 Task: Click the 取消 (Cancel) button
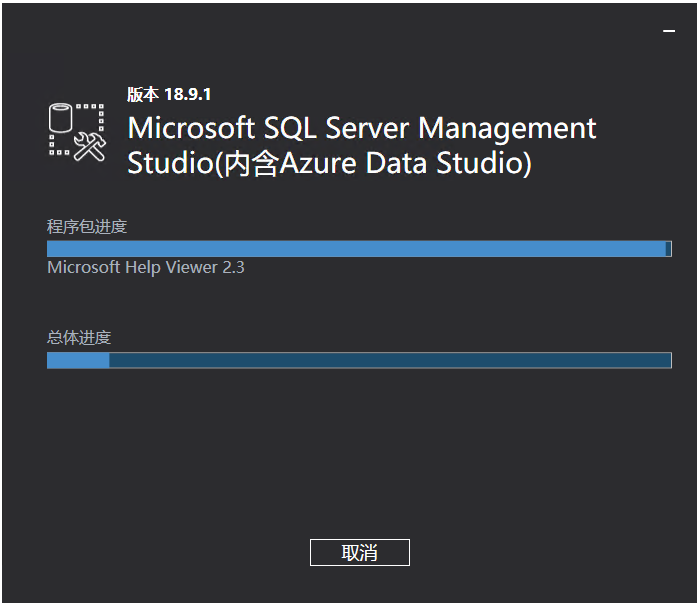359,552
